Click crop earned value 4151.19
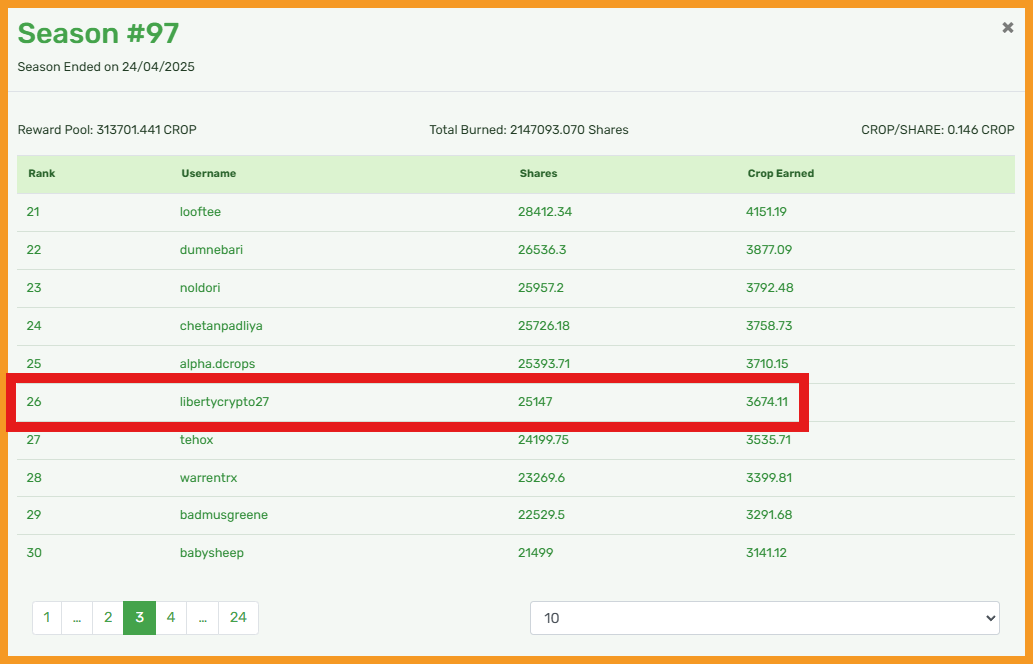The width and height of the screenshot is (1033, 664). click(x=766, y=212)
